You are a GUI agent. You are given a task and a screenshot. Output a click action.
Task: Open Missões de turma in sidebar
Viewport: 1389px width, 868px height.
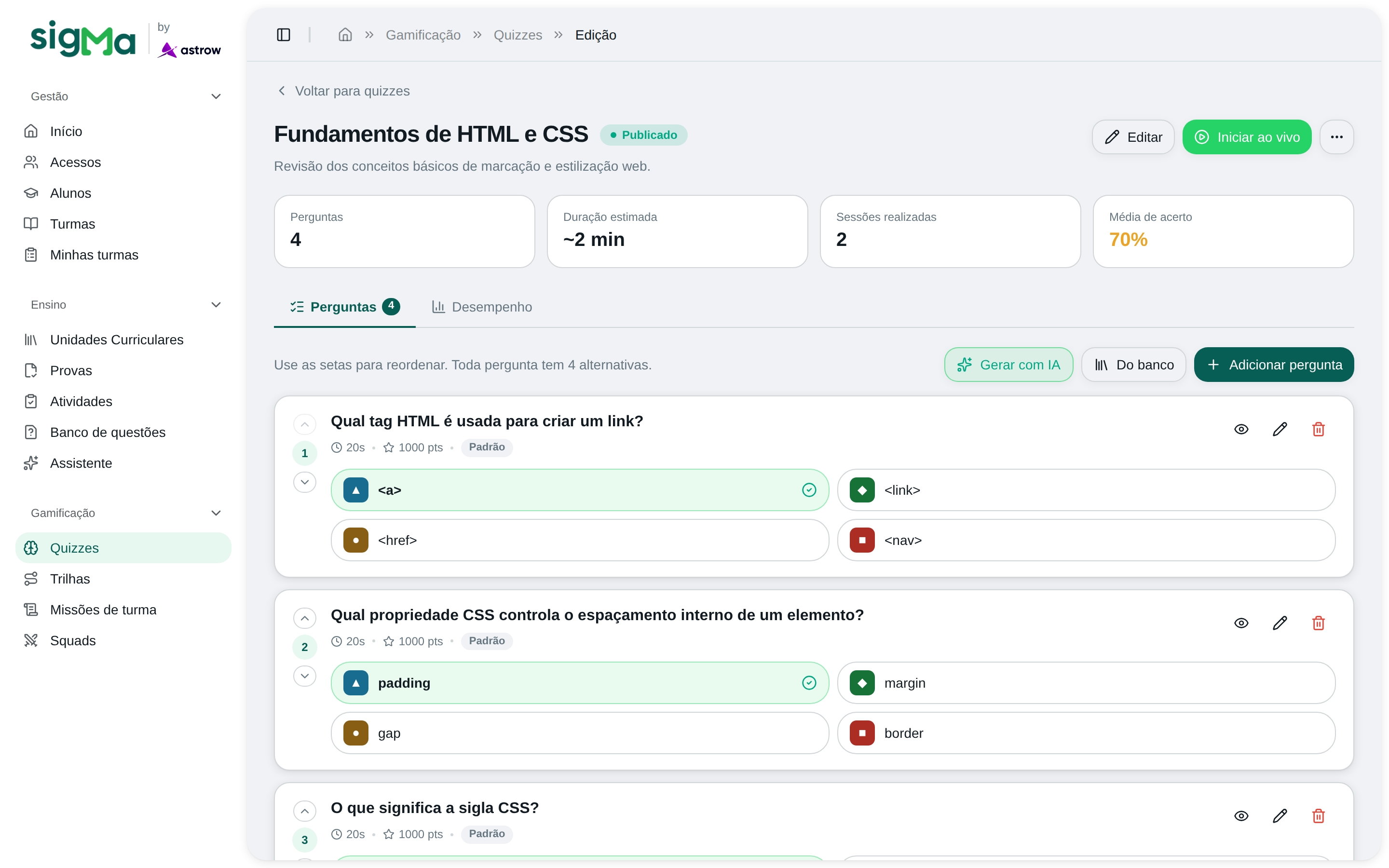123,610
